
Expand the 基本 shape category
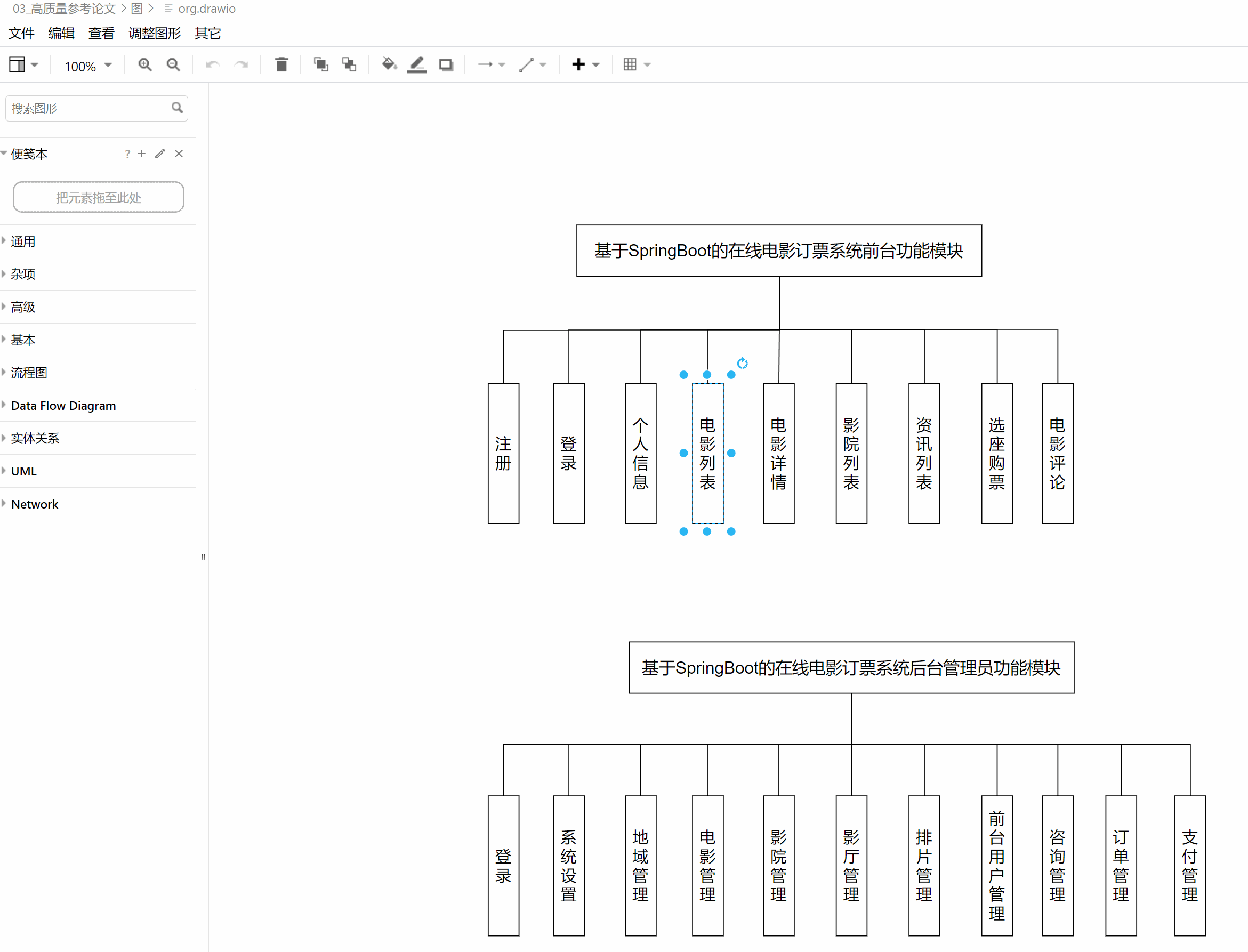(98, 340)
